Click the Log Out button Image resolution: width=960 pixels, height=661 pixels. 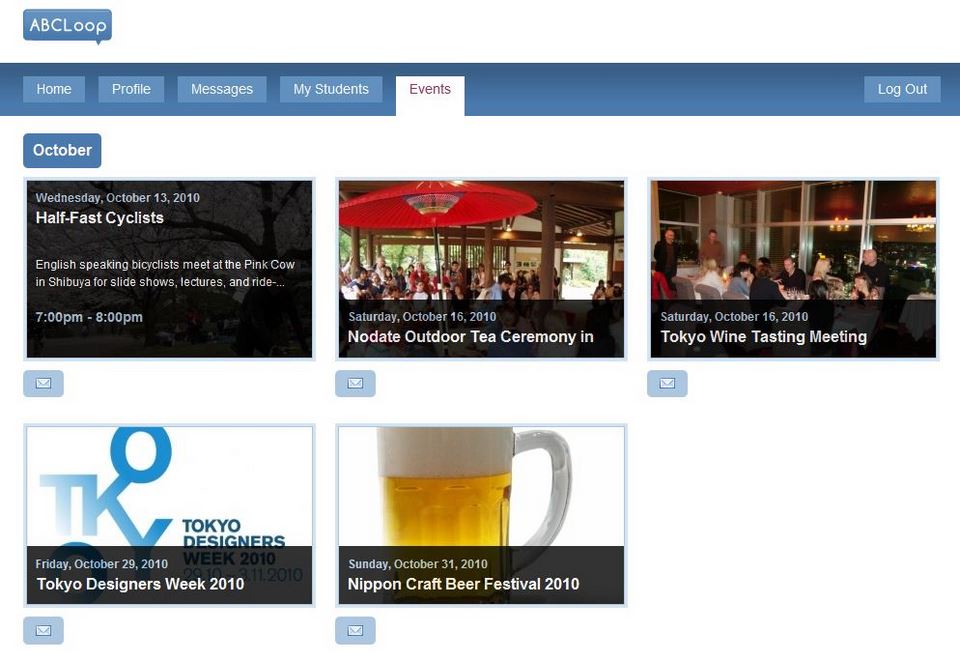tap(902, 89)
